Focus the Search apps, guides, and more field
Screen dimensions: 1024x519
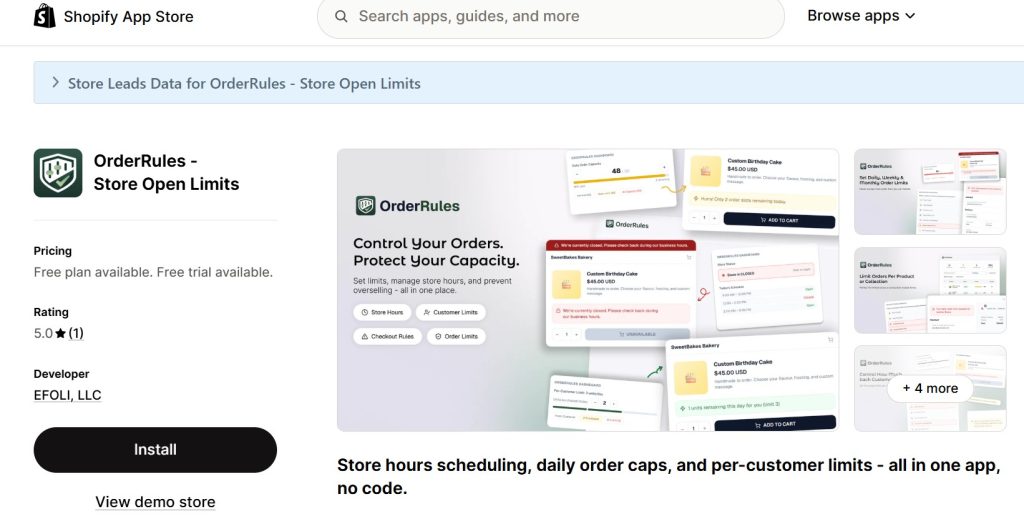click(551, 16)
